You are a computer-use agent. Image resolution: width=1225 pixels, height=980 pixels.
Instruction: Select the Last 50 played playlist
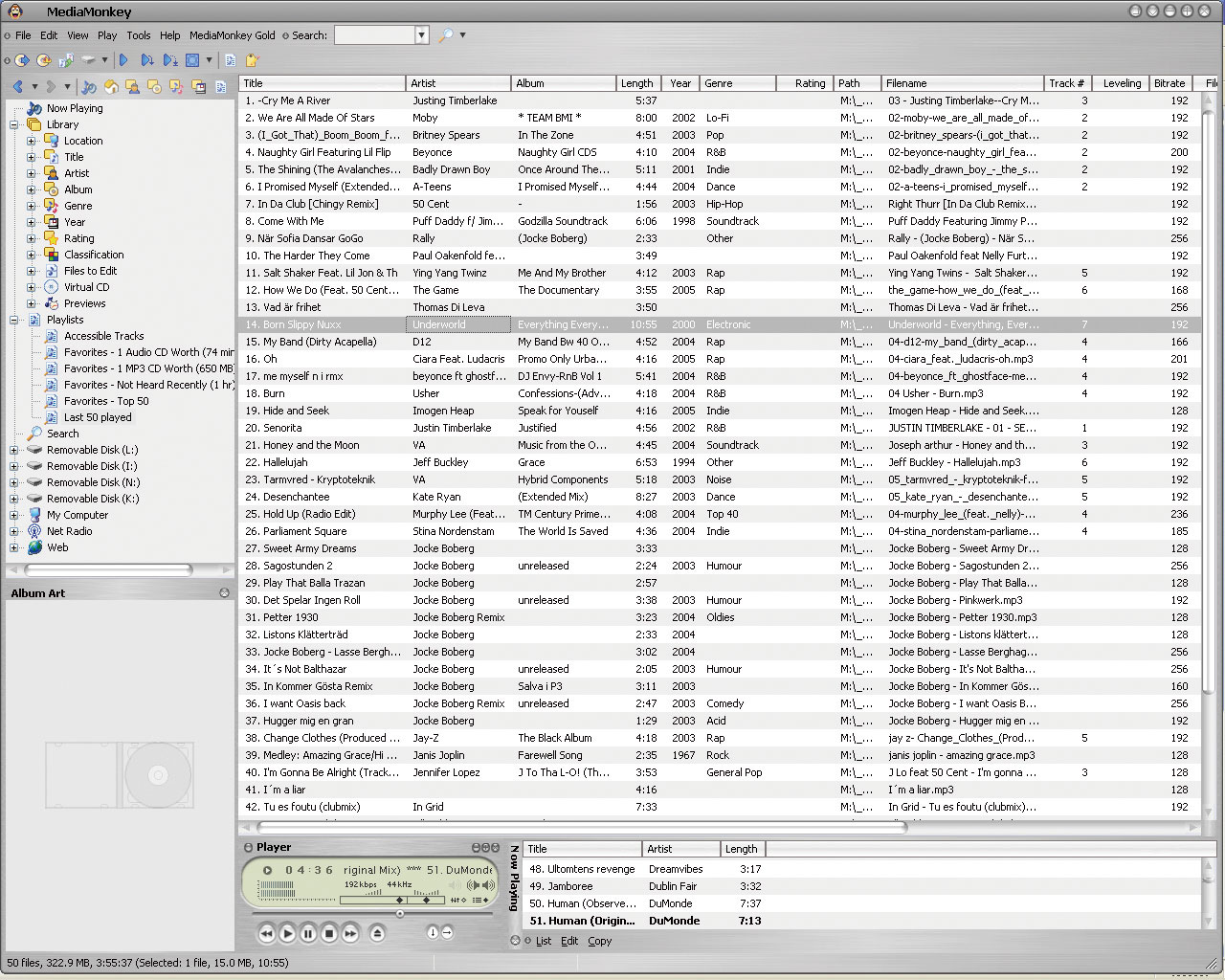pyautogui.click(x=98, y=417)
